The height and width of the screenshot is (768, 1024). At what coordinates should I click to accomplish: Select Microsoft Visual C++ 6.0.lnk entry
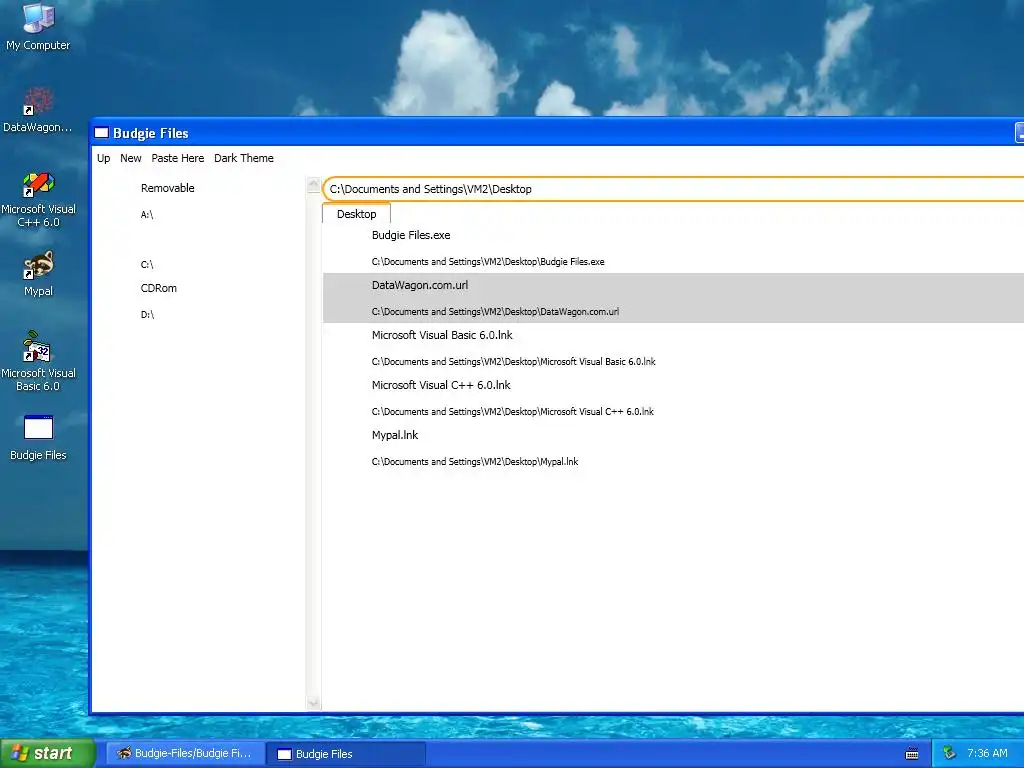coord(441,385)
